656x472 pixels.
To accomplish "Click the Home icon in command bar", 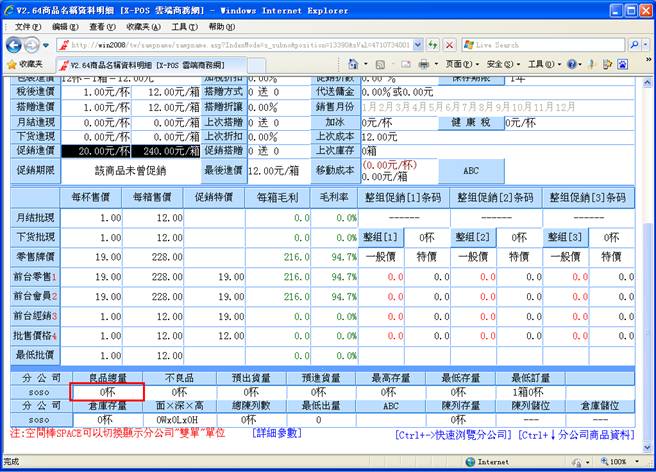I will tap(354, 63).
